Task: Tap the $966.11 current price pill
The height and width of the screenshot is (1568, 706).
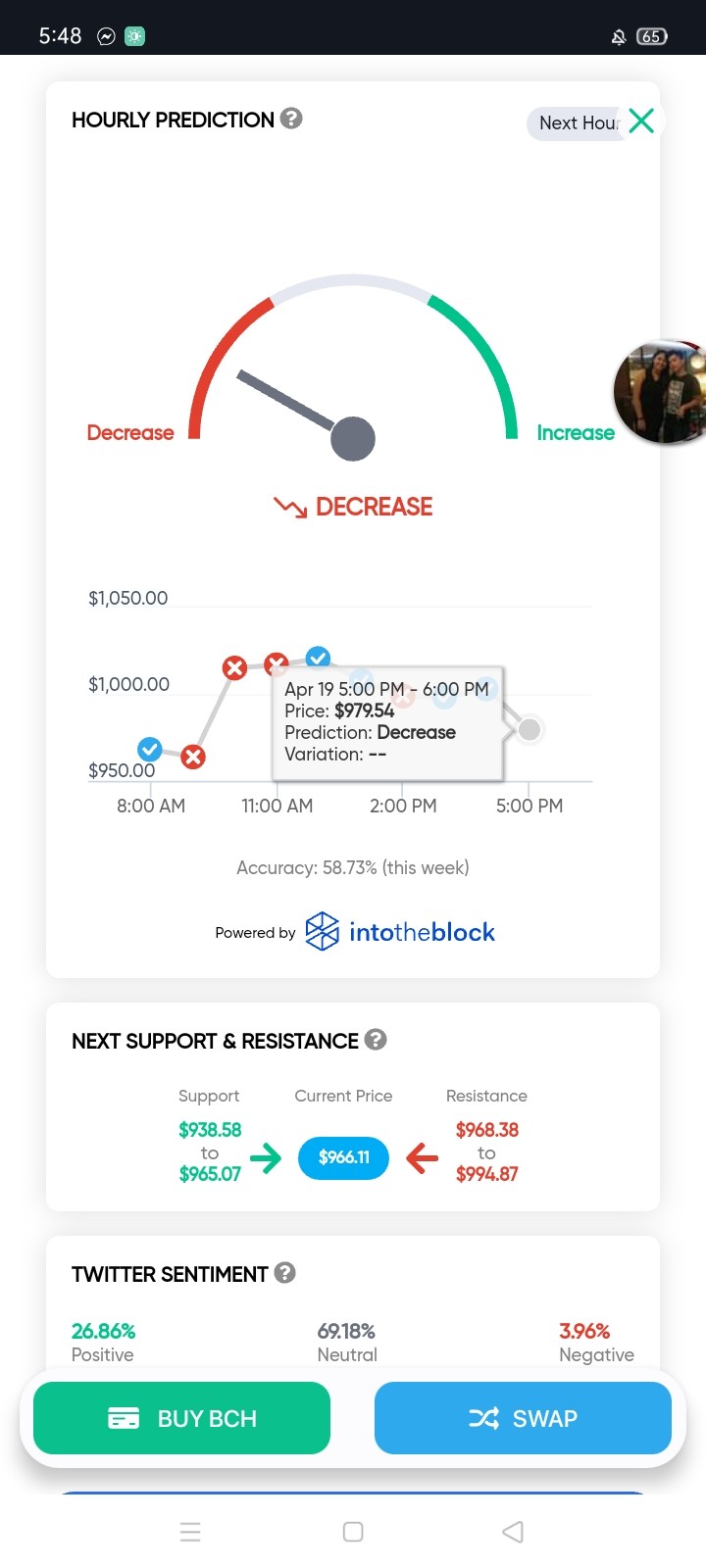Action: click(343, 1157)
